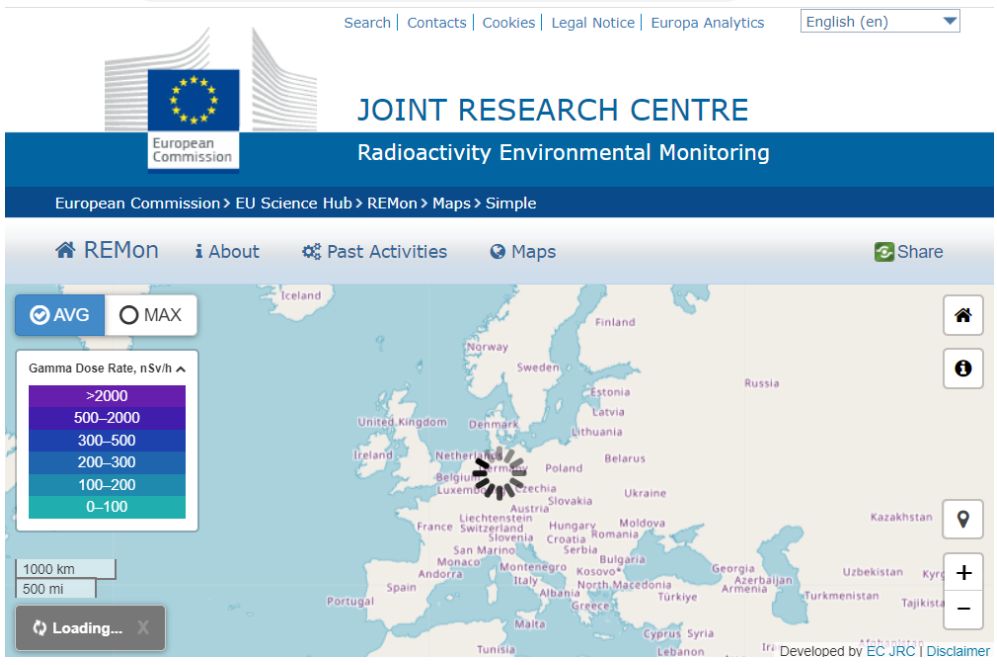Open the Europa Analytics link
Image resolution: width=997 pixels, height=665 pixels.
[x=708, y=23]
